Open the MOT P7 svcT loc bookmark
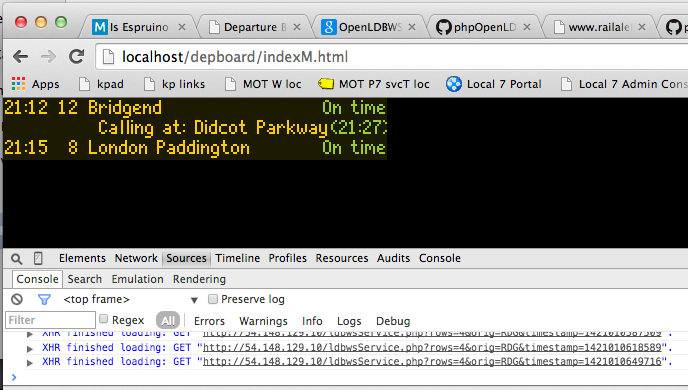The height and width of the screenshot is (390, 688). pos(374,84)
